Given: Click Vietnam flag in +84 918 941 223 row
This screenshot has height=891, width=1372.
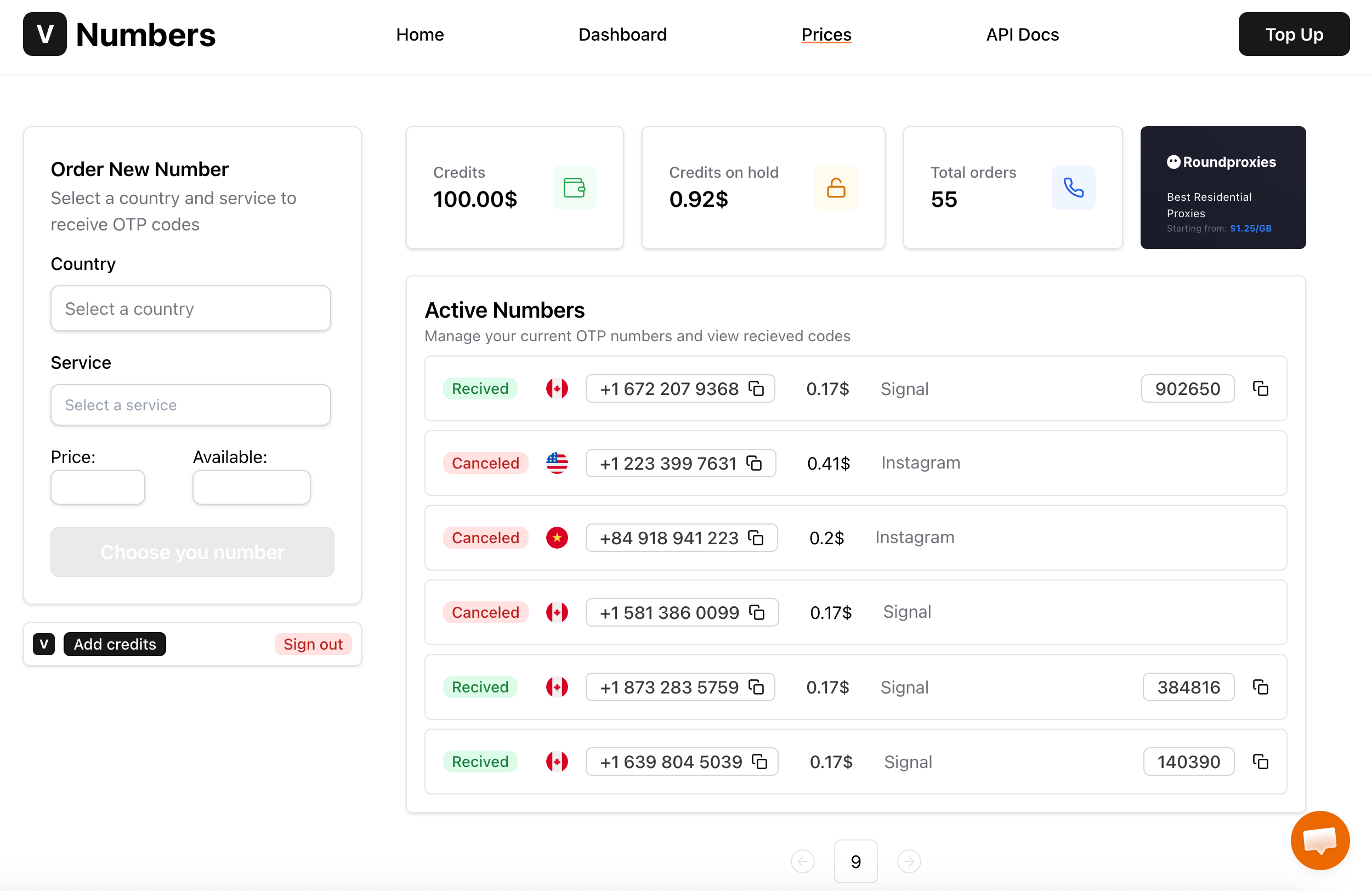Looking at the screenshot, I should 557,538.
